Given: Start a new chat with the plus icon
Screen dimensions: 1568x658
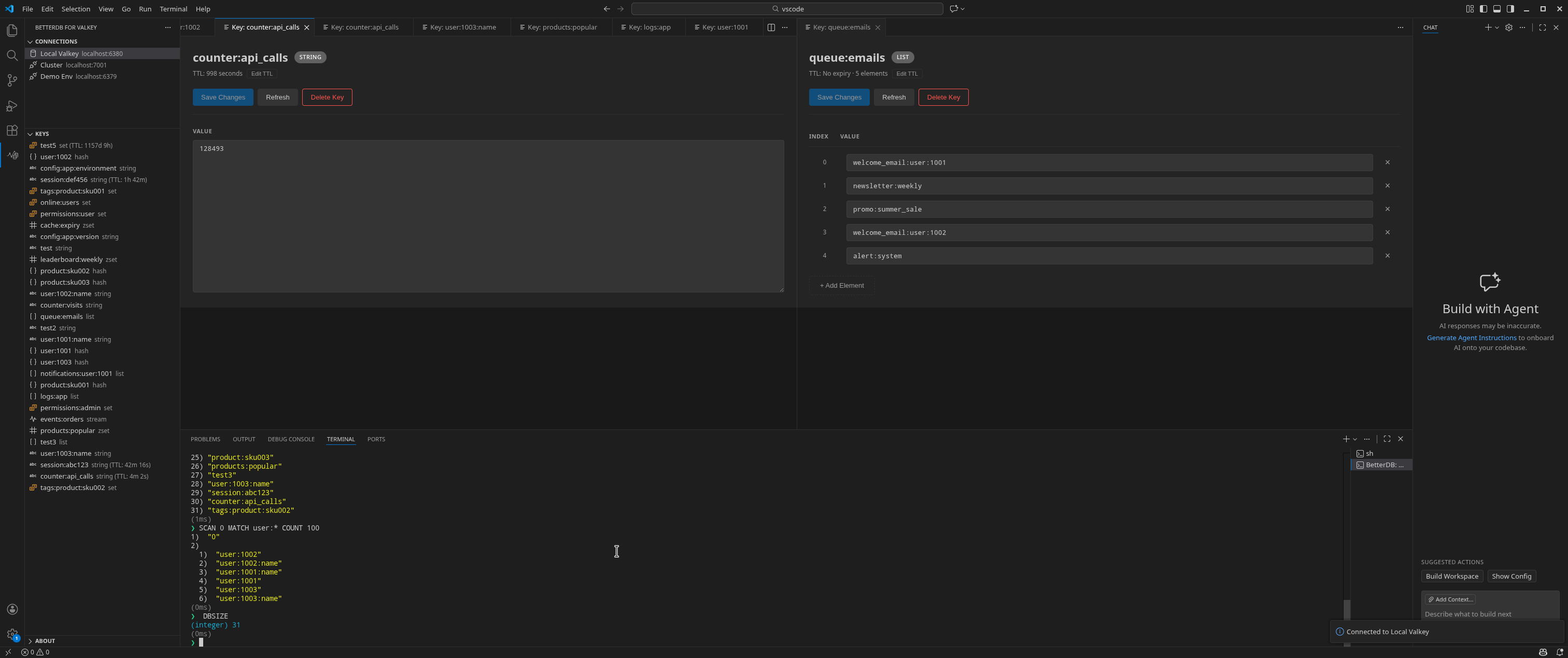Looking at the screenshot, I should 1487,27.
